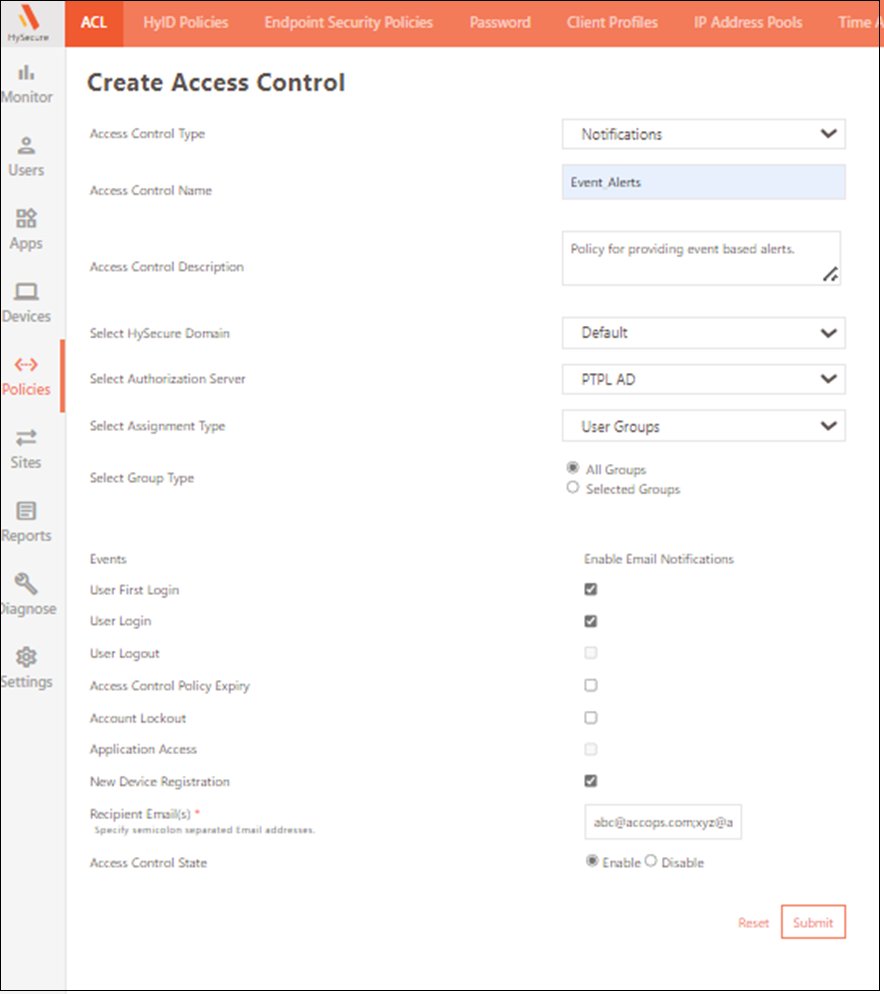Open the Monitor section icon in sidebar
Image resolution: width=884 pixels, height=994 pixels.
pyautogui.click(x=27, y=73)
